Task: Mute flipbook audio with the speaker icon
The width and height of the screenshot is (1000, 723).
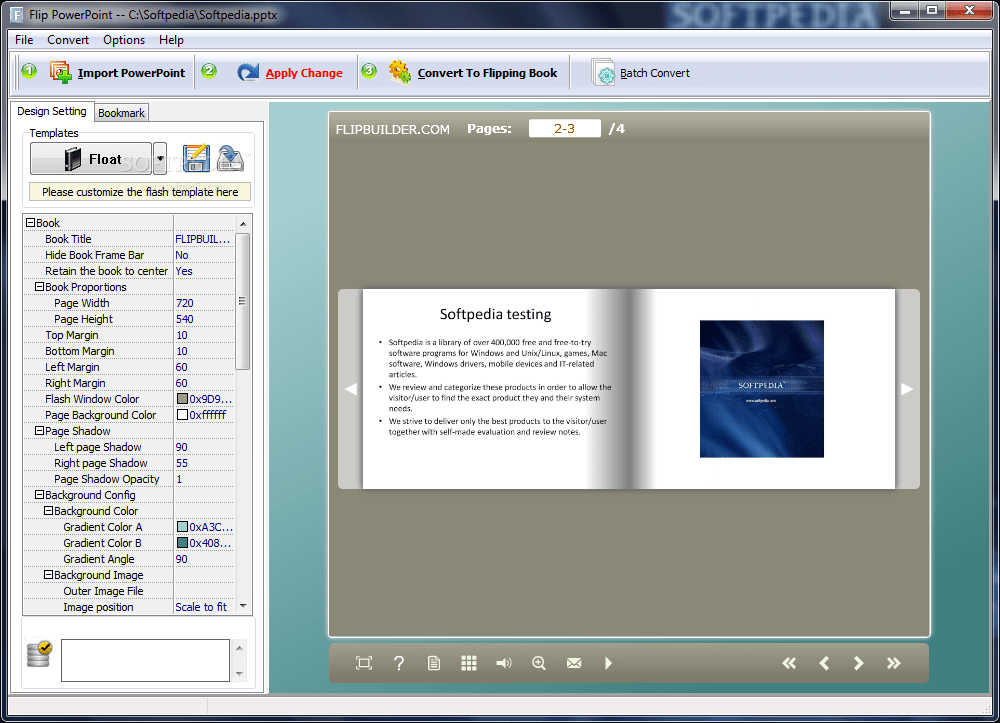Action: pos(503,662)
